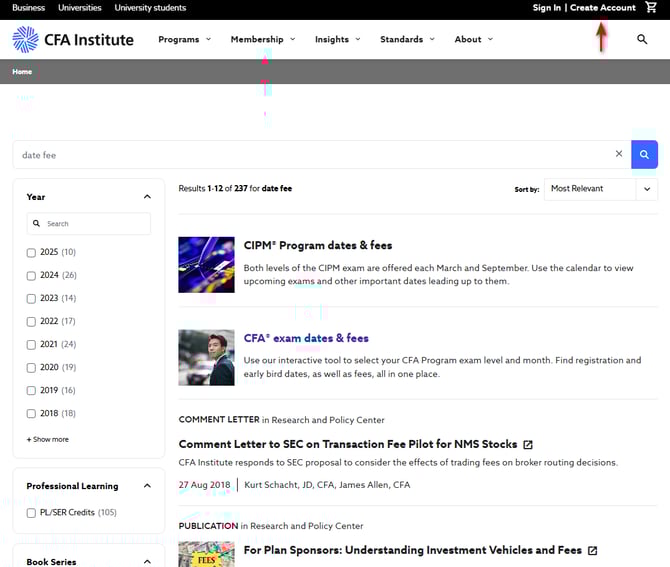Open CFA exam dates & fees result
The image size is (670, 567).
(306, 338)
